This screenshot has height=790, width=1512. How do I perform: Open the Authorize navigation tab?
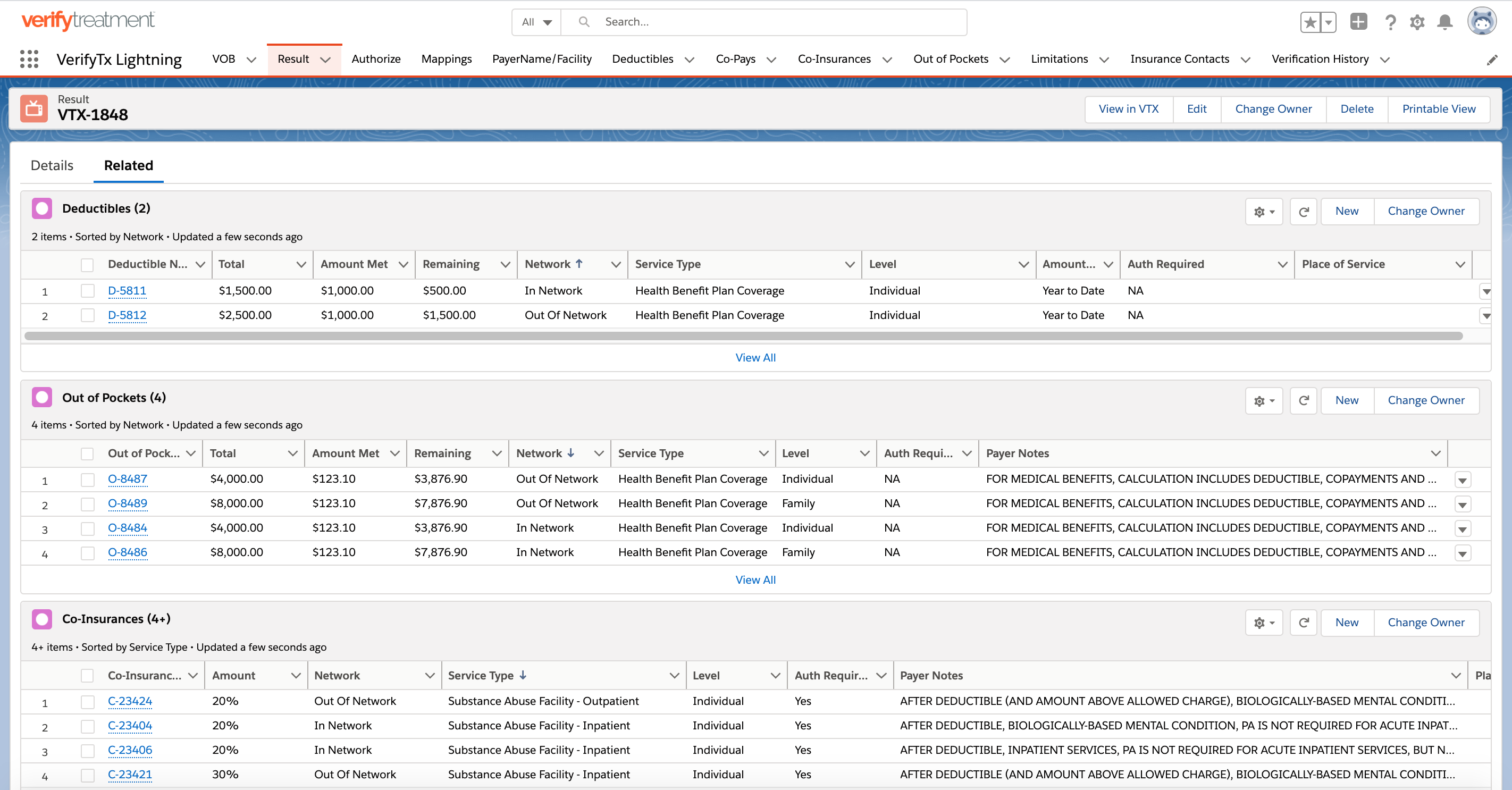376,60
